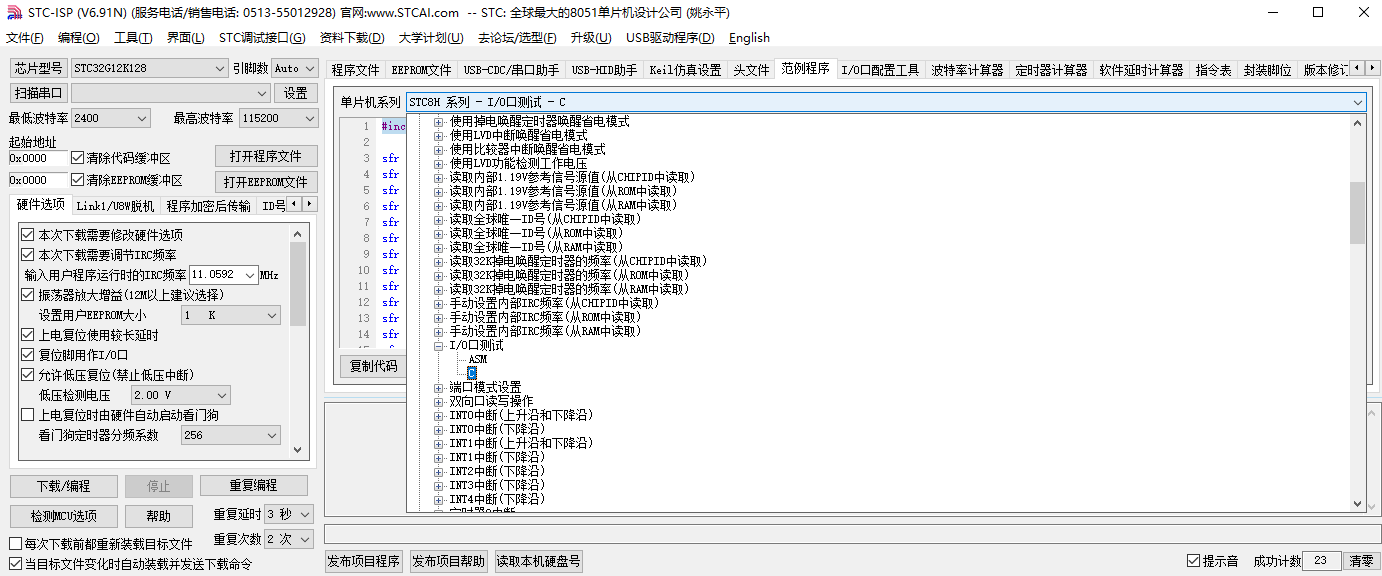1382x576 pixels.
Task: Collapse the 单片机系列 example dropdown list
Action: (1357, 102)
